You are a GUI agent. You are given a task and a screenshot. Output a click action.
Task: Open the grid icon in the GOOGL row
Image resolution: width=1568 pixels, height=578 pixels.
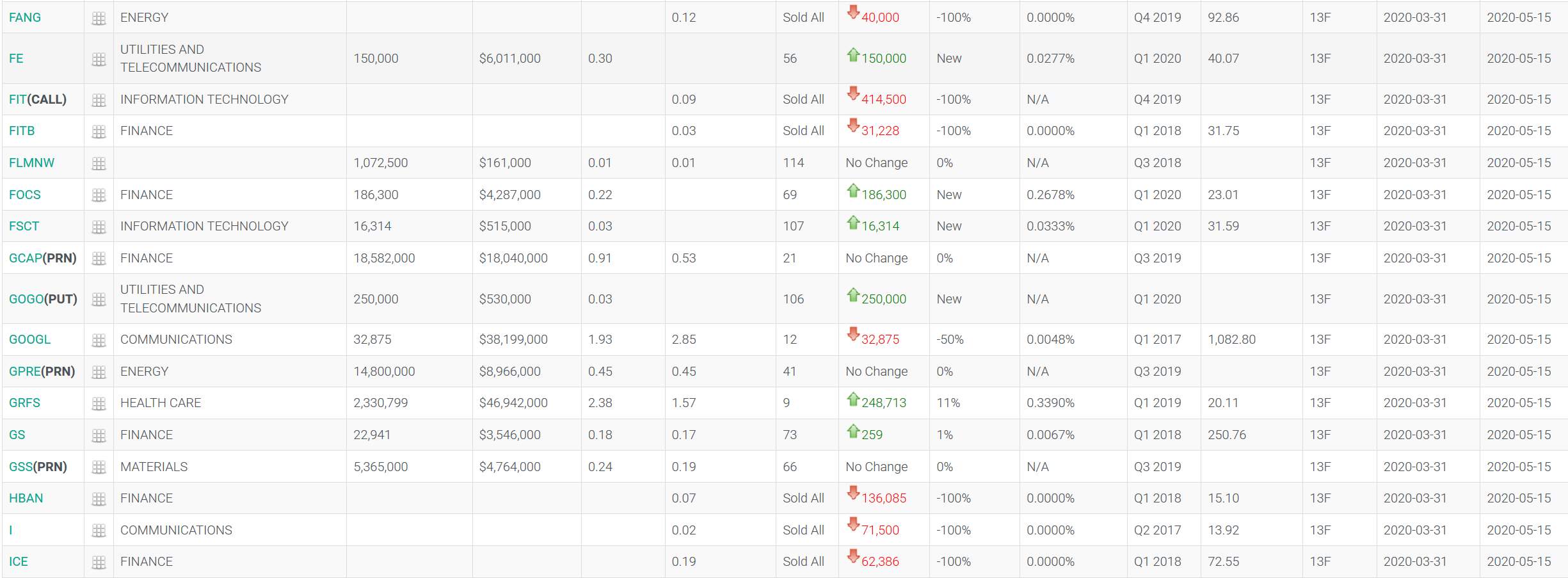pyautogui.click(x=99, y=341)
